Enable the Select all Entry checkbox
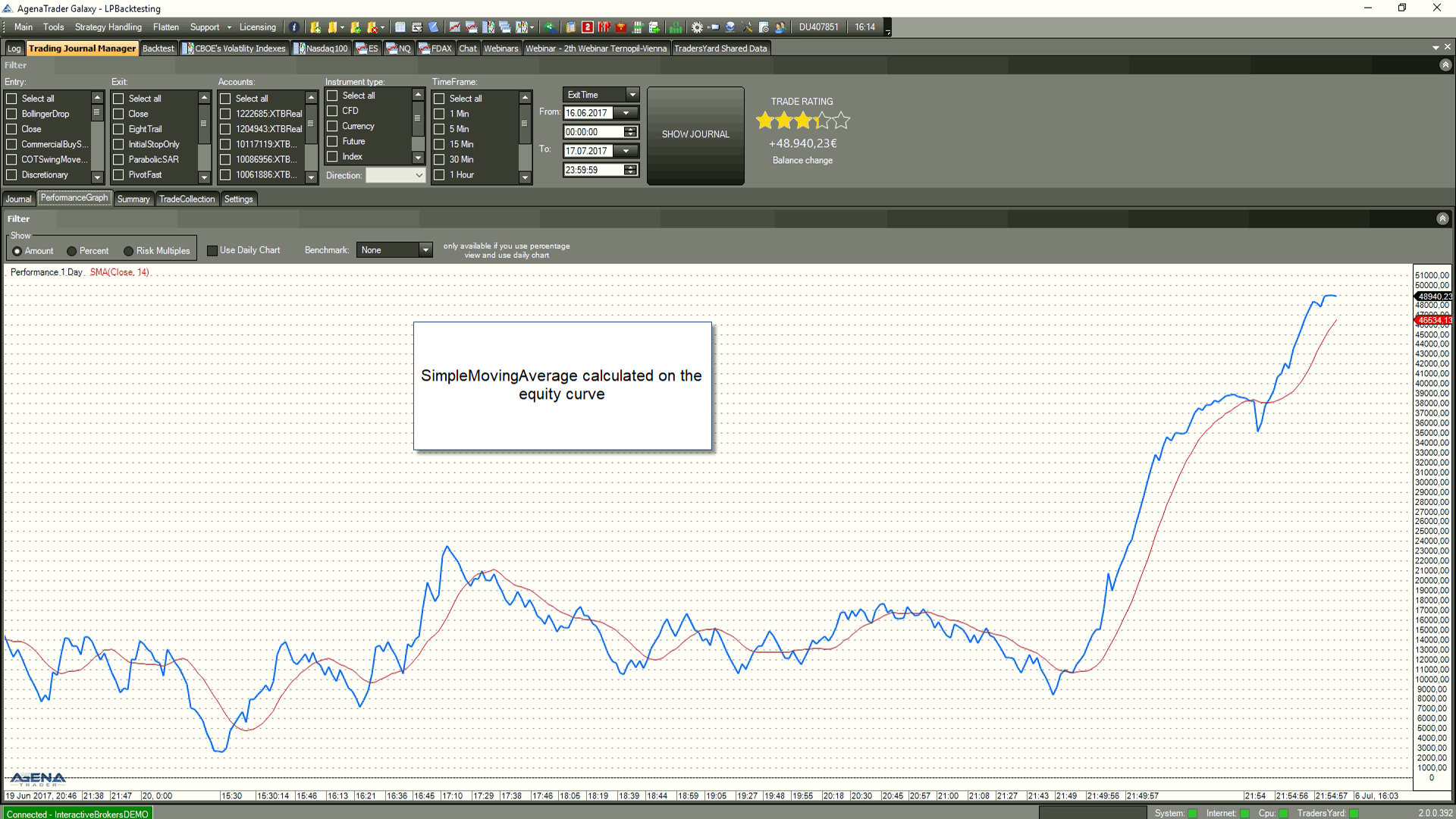This screenshot has height=819, width=1456. [12, 98]
